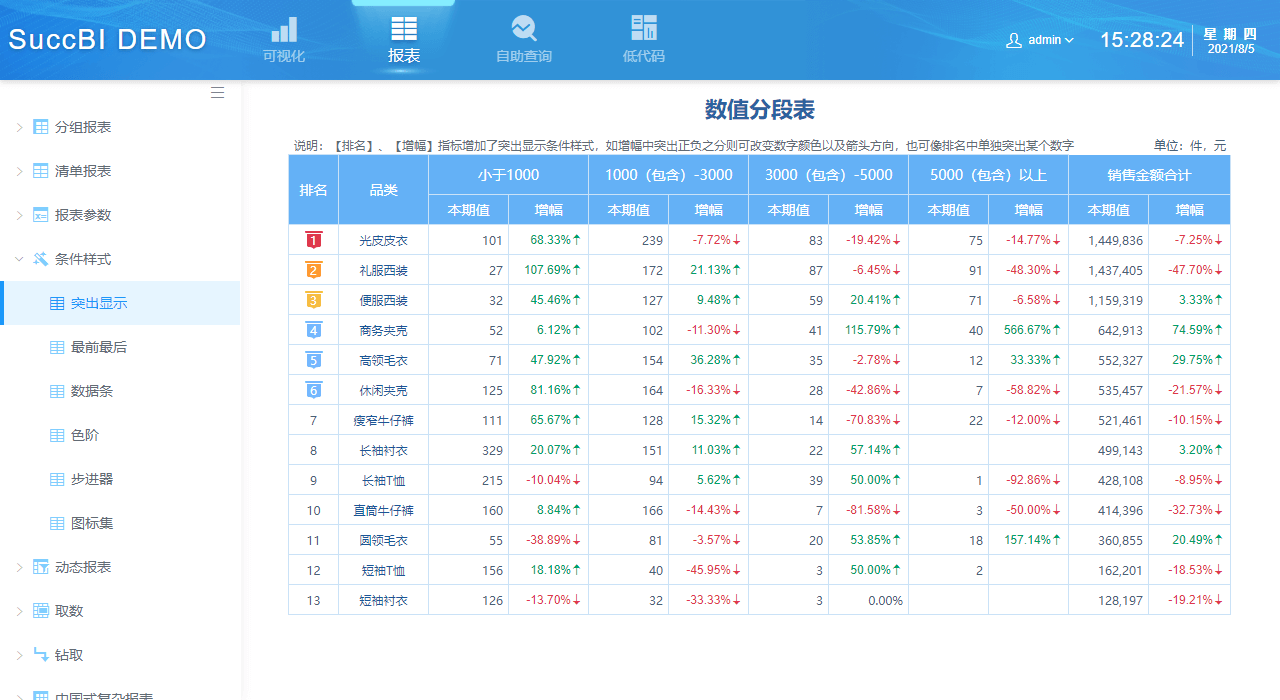Click the drill icon next to 钻取
The image size is (1280, 700).
click(x=39, y=655)
